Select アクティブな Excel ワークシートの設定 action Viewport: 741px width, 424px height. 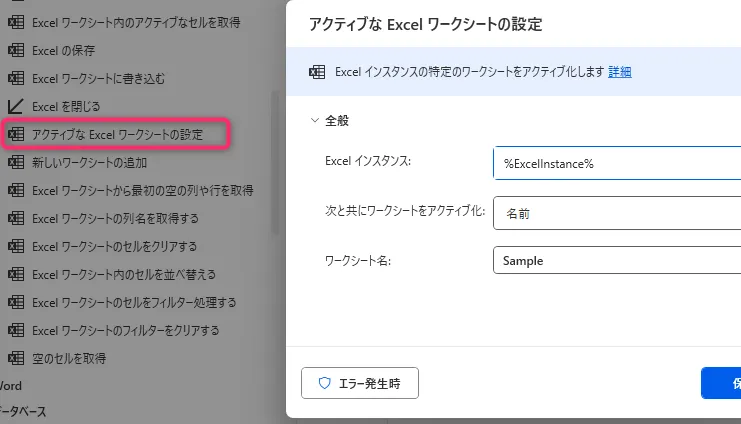[x=117, y=134]
